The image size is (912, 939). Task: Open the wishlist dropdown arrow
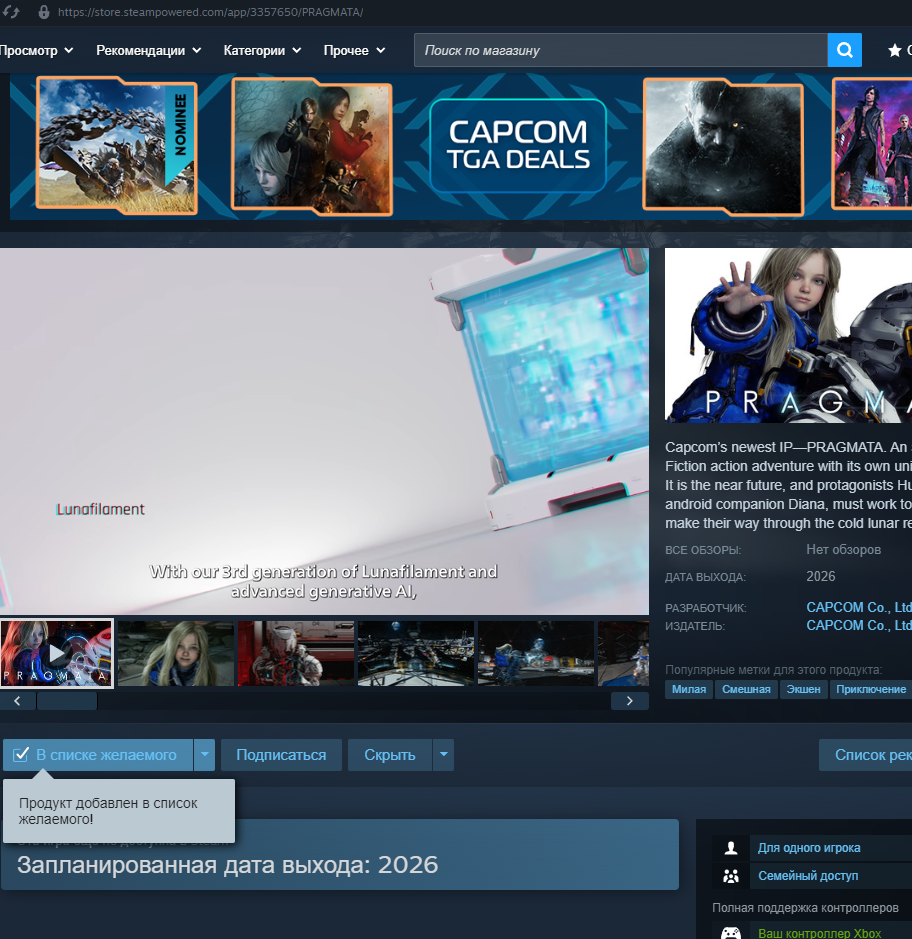(x=204, y=755)
